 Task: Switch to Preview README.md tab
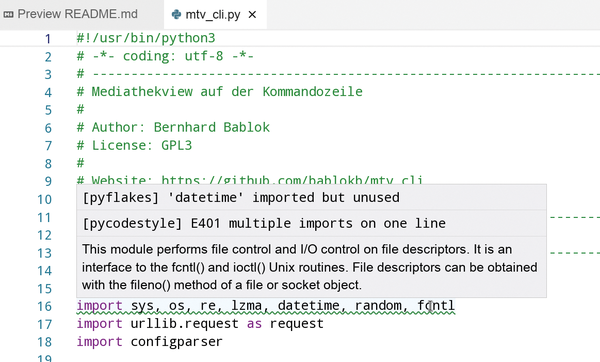tap(71, 14)
